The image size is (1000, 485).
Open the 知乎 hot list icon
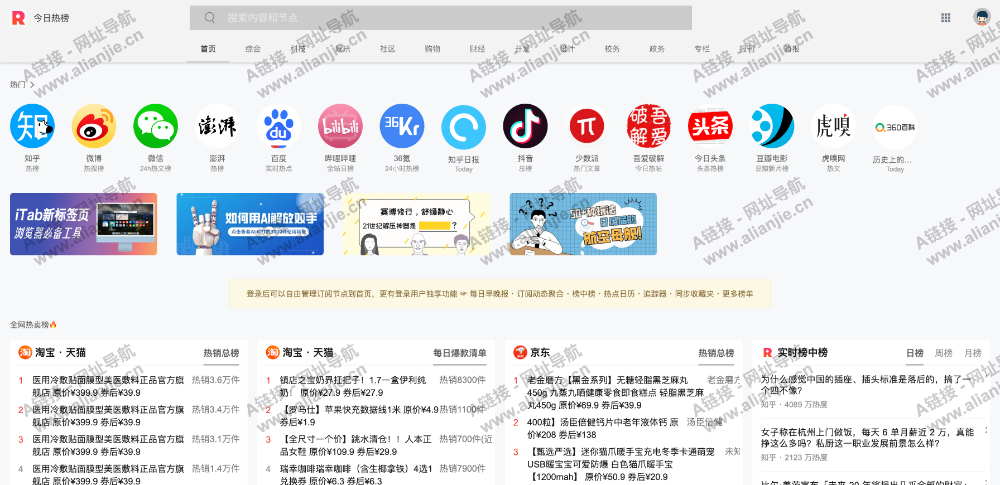(x=32, y=126)
